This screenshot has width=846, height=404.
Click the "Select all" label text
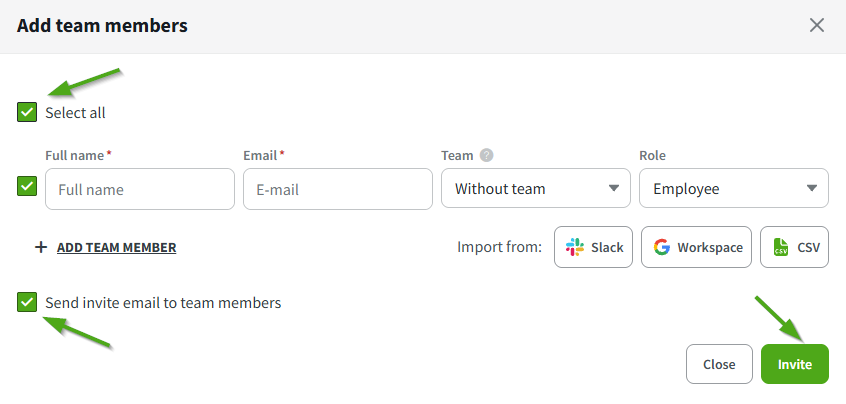coord(75,113)
